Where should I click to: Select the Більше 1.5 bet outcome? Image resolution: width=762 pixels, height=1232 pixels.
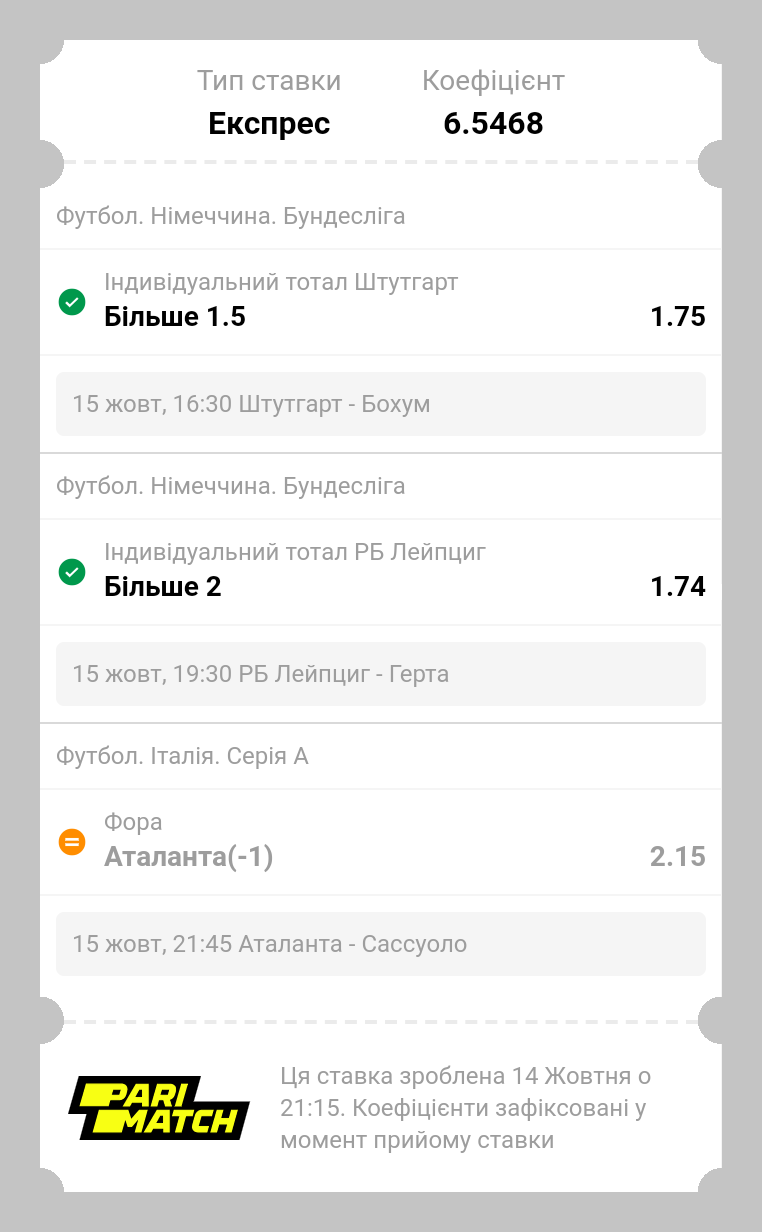[x=175, y=317]
